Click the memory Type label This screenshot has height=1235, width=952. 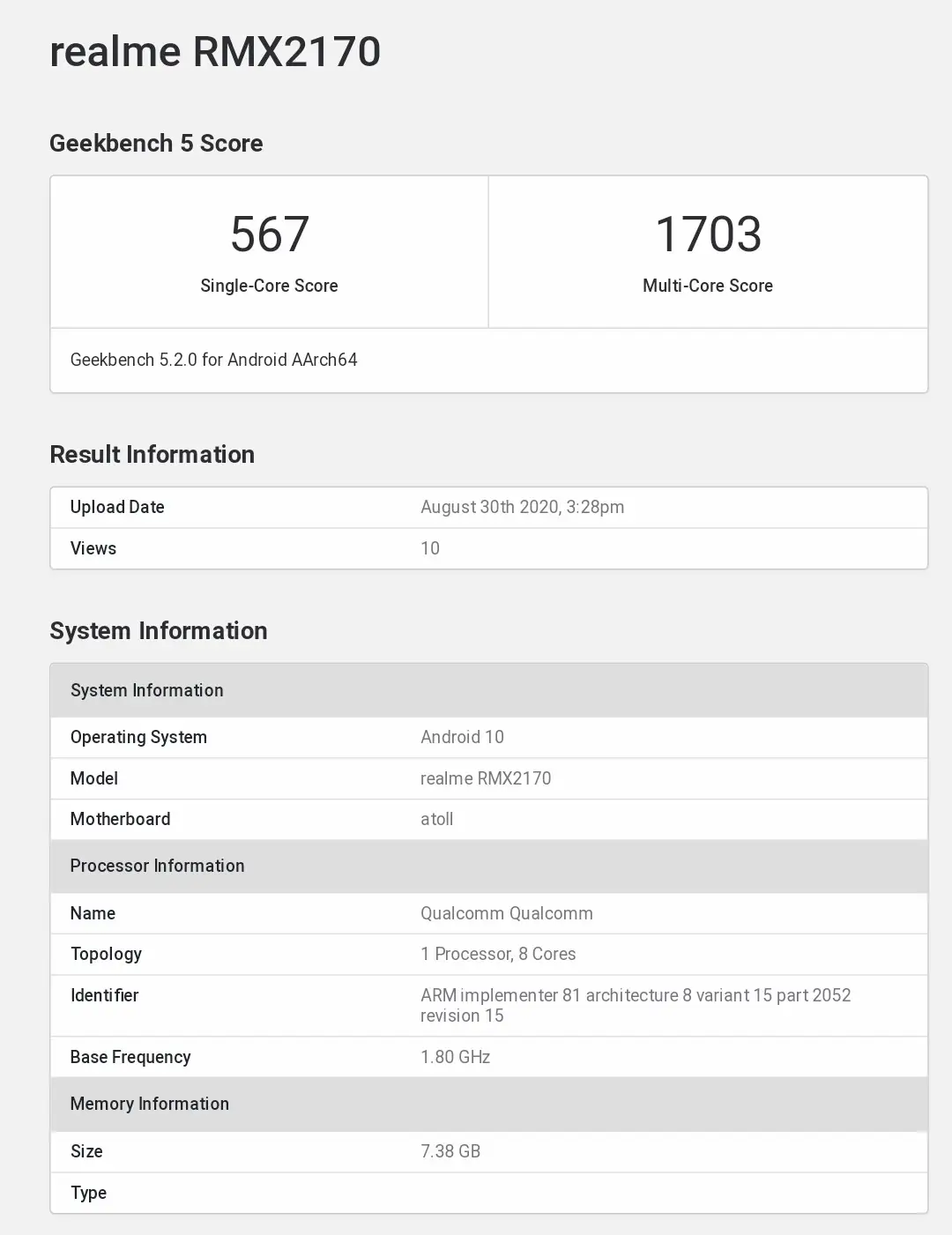pos(88,1193)
